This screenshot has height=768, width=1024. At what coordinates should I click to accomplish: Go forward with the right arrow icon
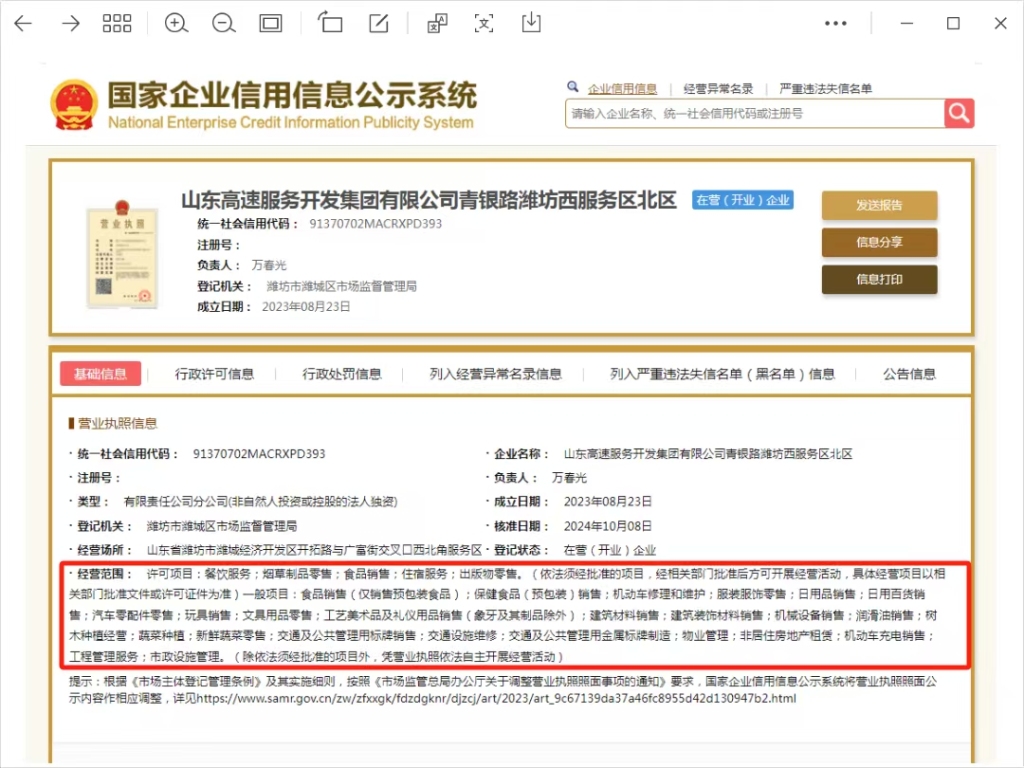71,24
